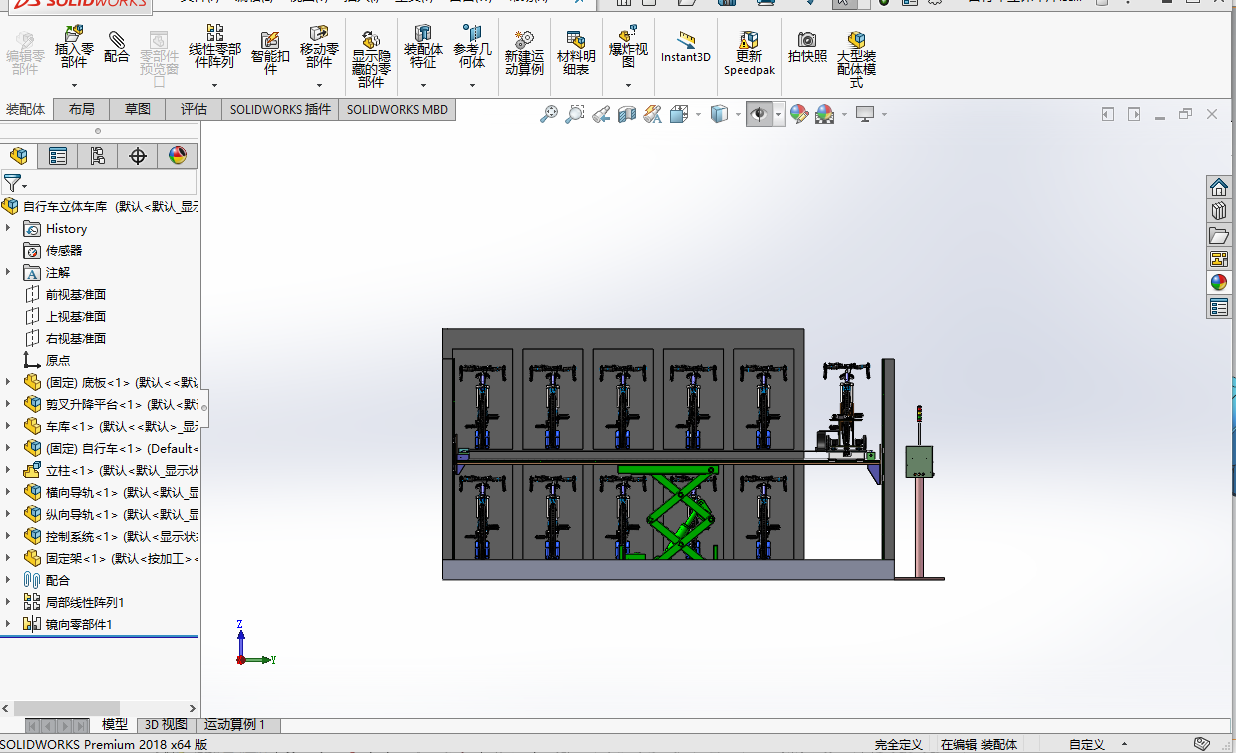Open the View Orientation dropdown arrow
Screen dimensions: 1236x753
[698, 114]
